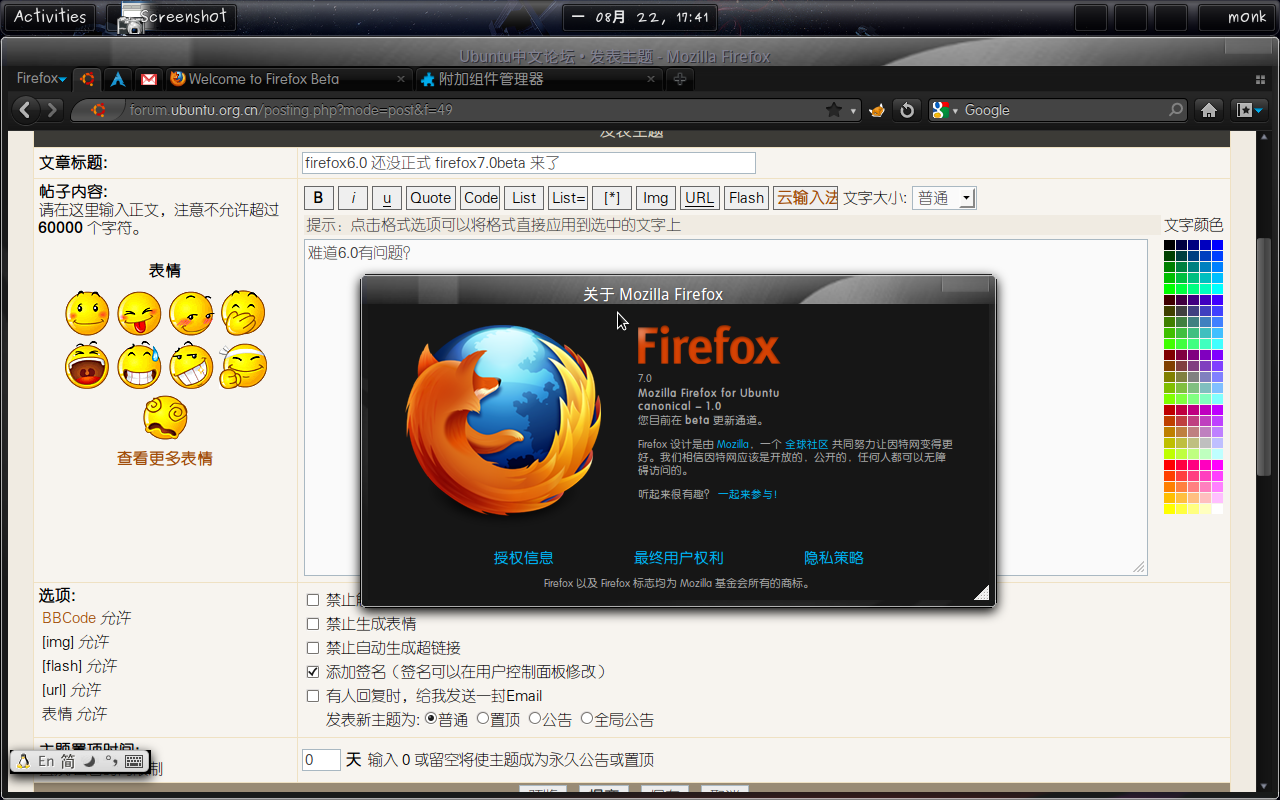
Task: Open 最终用户权利 link in About dialog
Action: pos(678,558)
